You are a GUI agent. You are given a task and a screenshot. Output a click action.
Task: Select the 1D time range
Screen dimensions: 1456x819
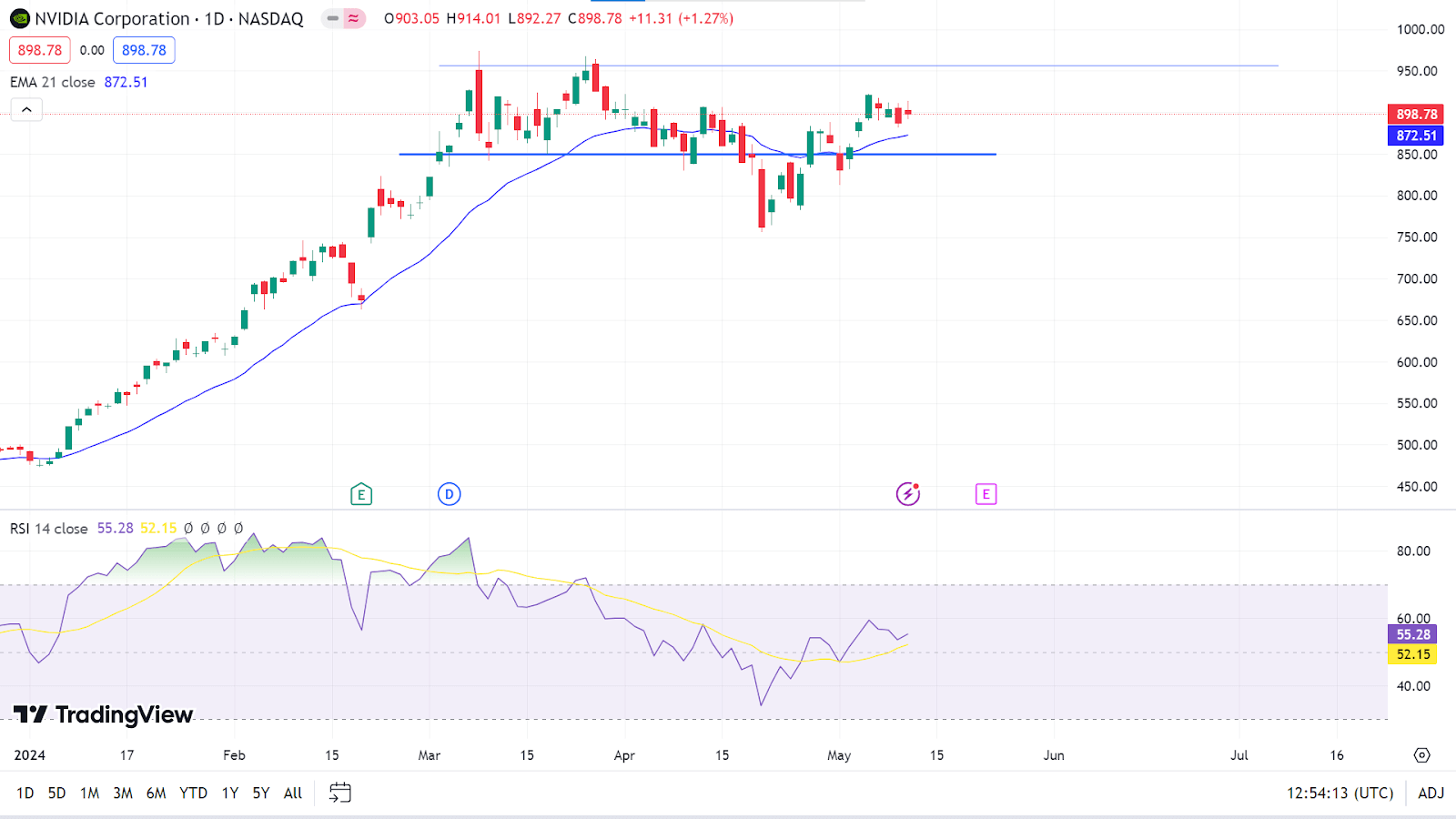(25, 793)
